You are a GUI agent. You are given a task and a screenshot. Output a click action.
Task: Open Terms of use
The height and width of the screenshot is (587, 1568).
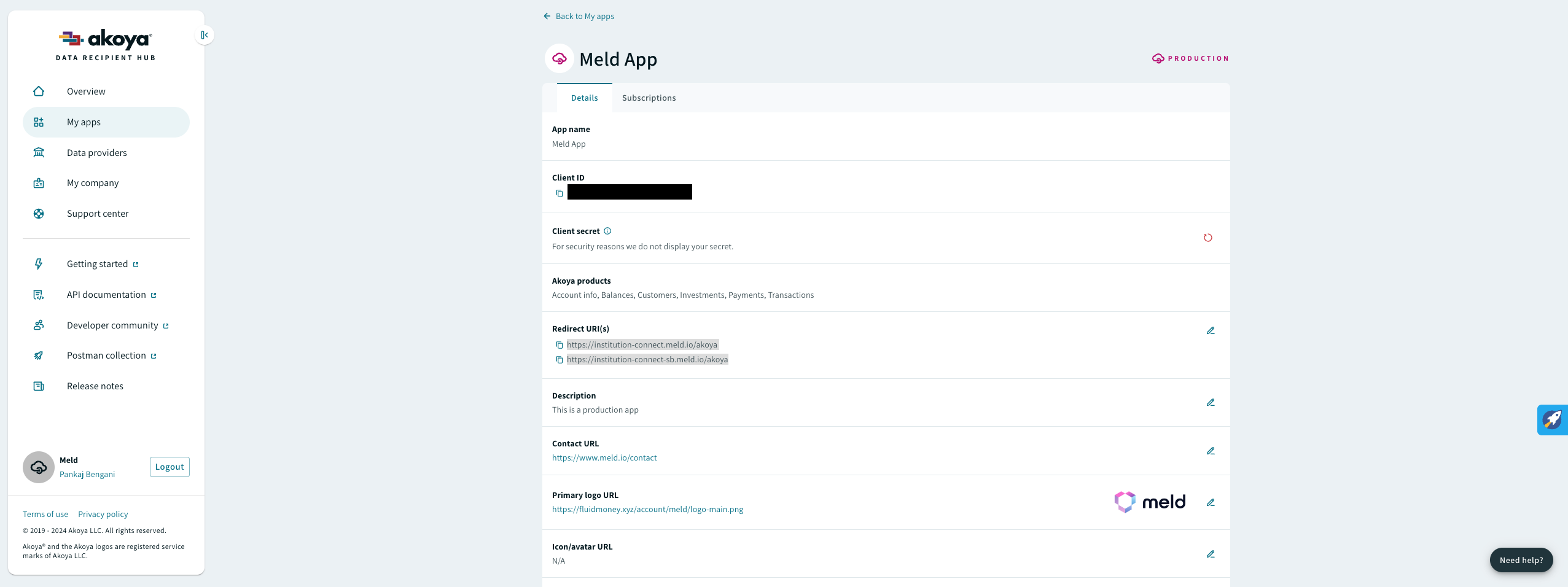pyautogui.click(x=45, y=515)
